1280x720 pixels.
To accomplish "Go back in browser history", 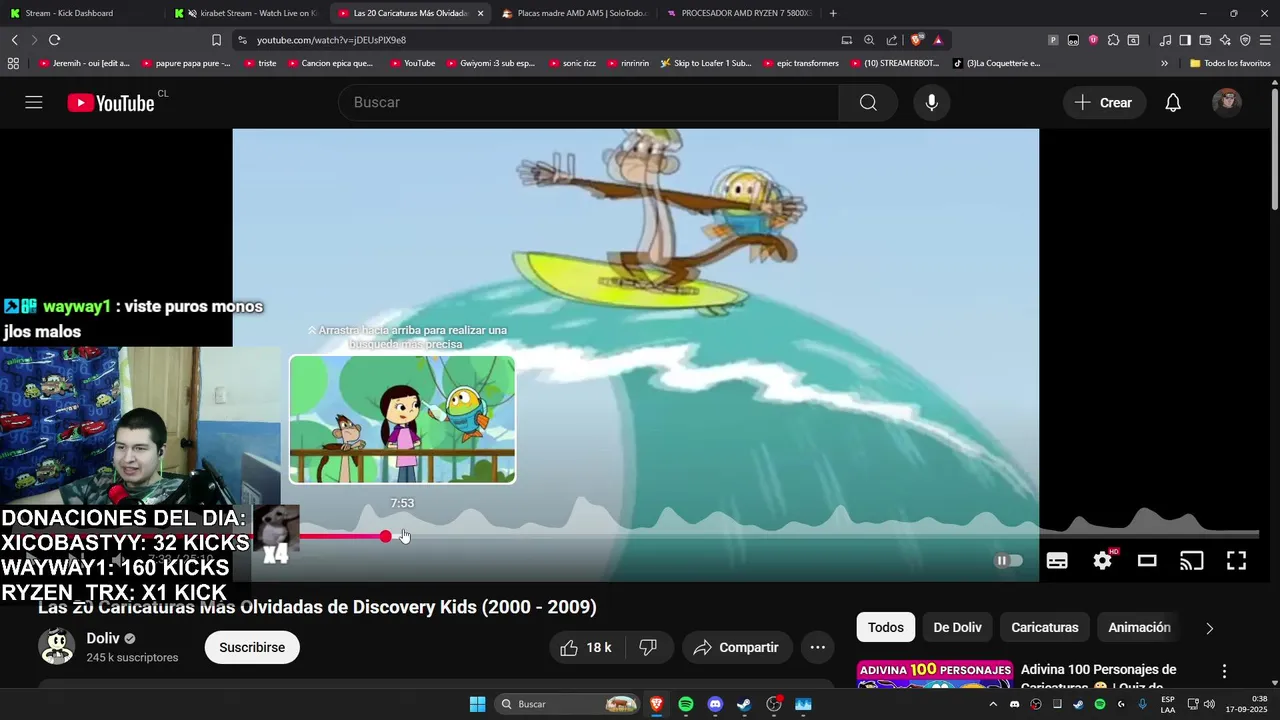I will click(x=14, y=40).
